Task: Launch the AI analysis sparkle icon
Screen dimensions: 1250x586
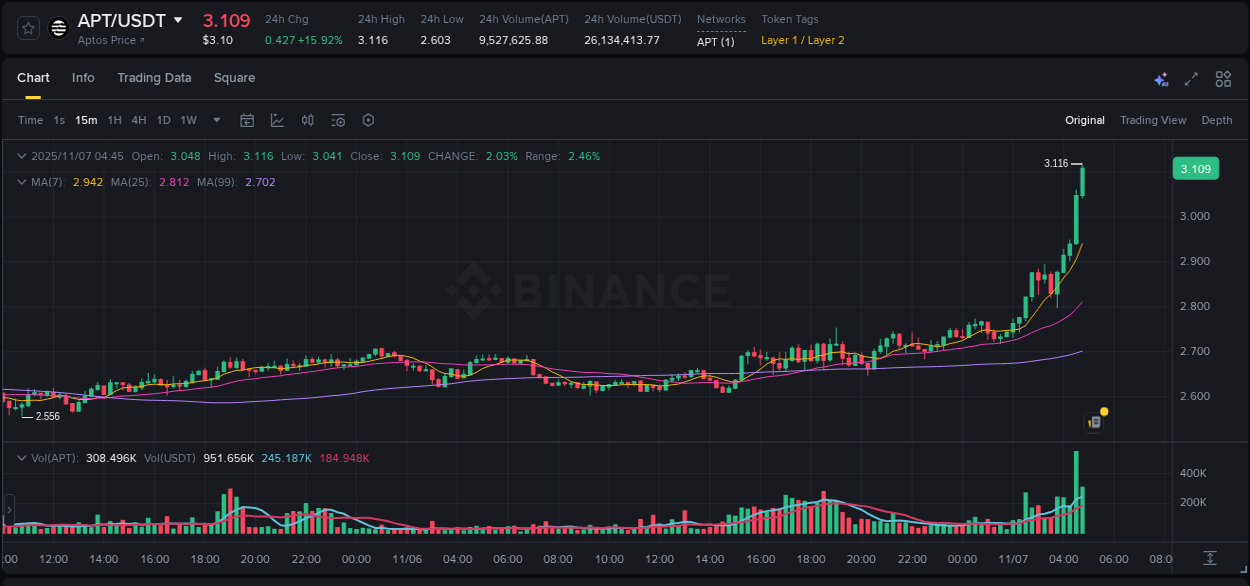Action: pos(1161,79)
